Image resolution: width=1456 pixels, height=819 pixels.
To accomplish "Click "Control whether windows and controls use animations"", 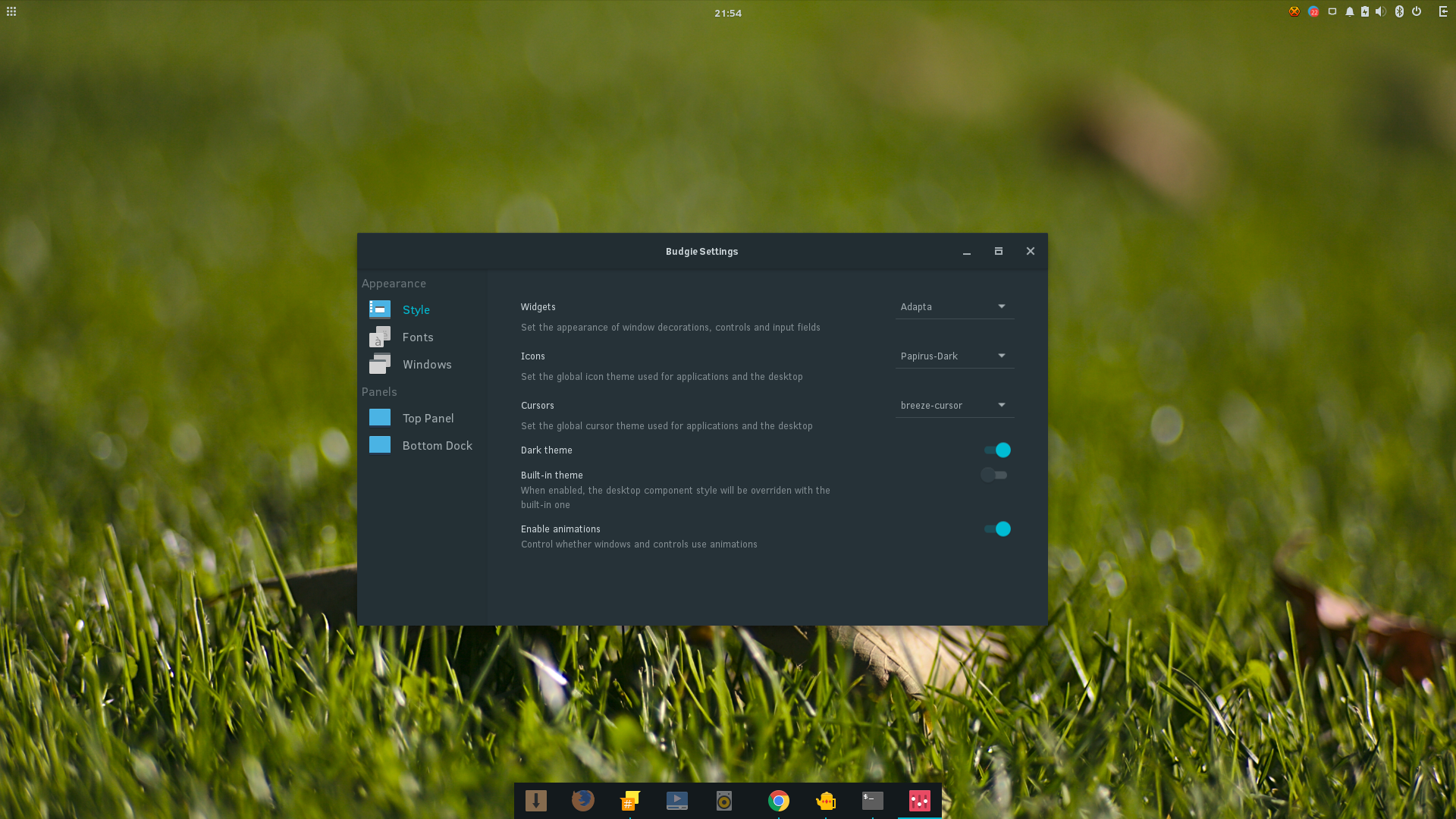I will (x=639, y=544).
